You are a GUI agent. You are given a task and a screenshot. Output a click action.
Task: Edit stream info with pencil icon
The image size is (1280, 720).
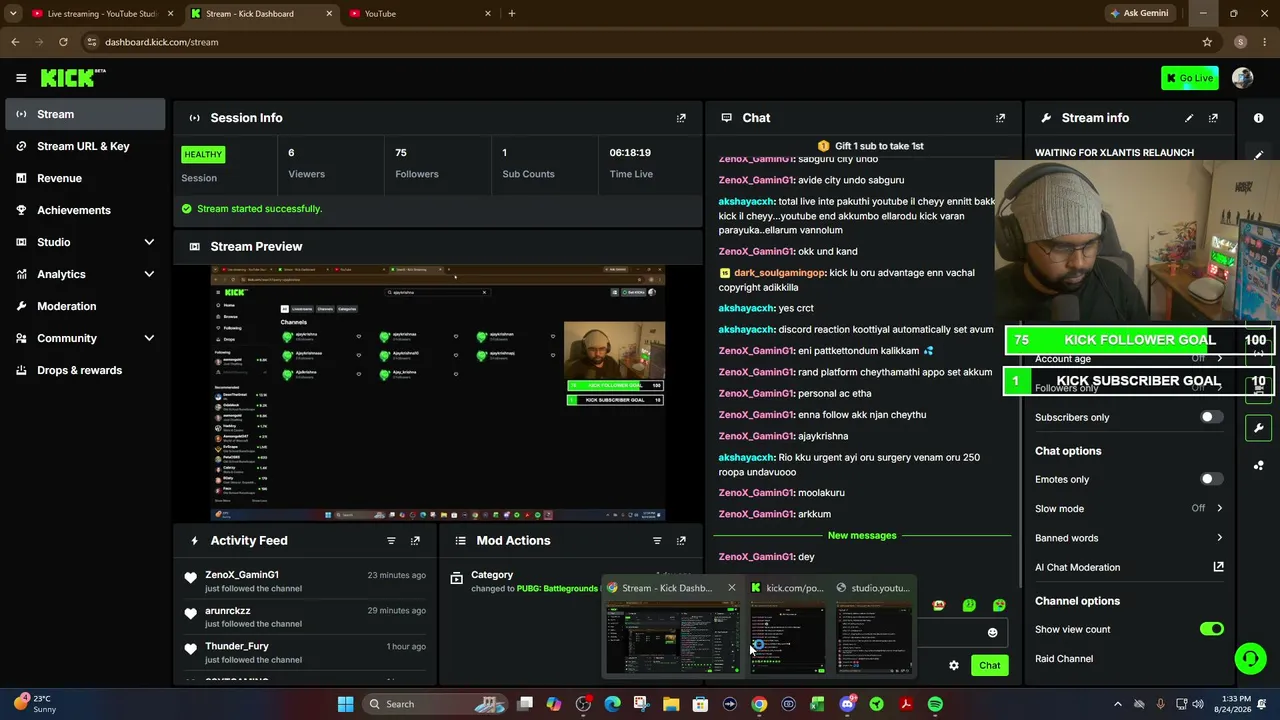point(1189,118)
